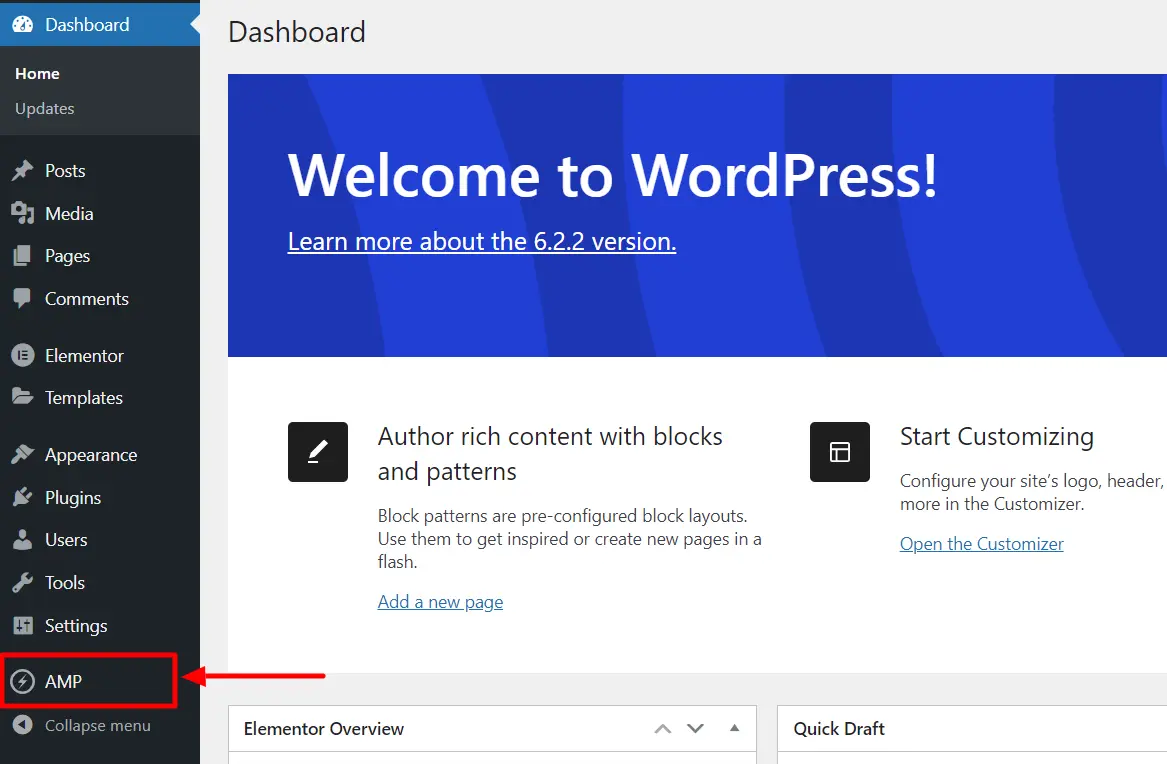Click the Welcome to WordPress! heading
This screenshot has height=764, width=1167.
pyautogui.click(x=613, y=176)
